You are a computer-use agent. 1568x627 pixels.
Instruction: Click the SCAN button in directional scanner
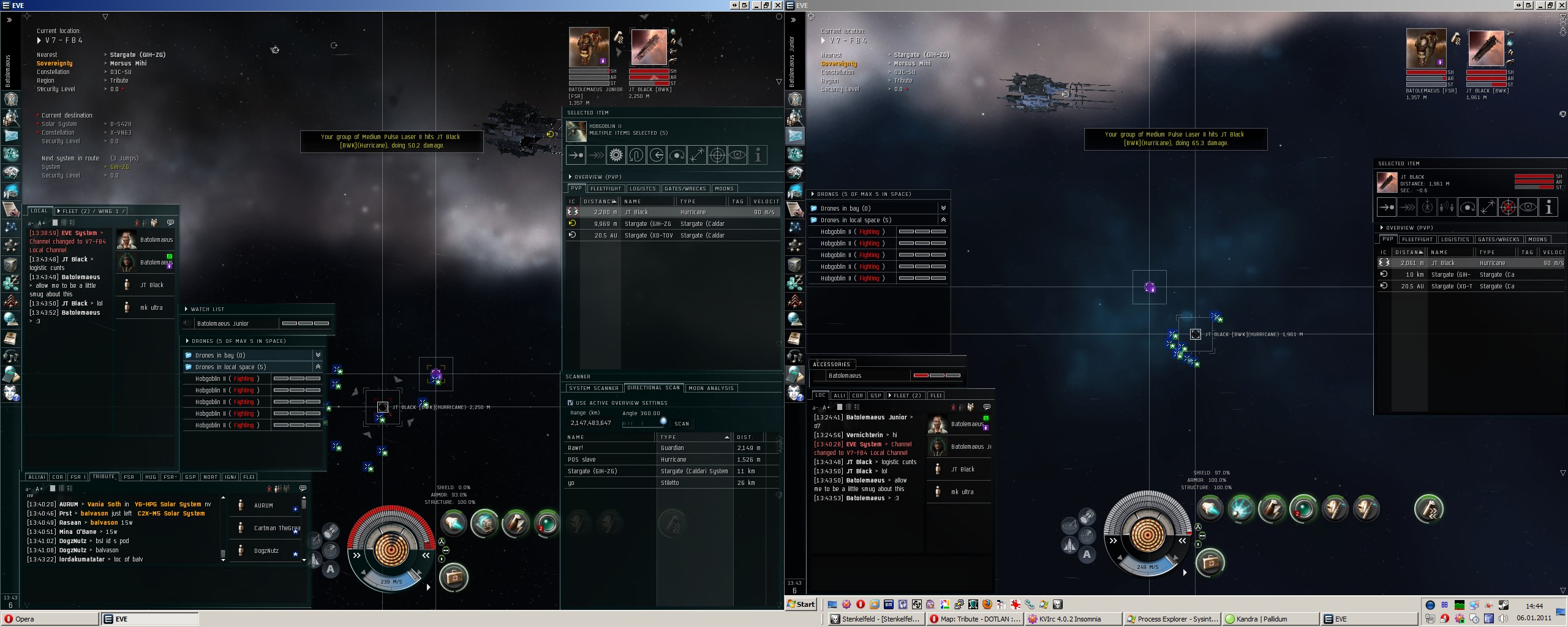click(682, 424)
